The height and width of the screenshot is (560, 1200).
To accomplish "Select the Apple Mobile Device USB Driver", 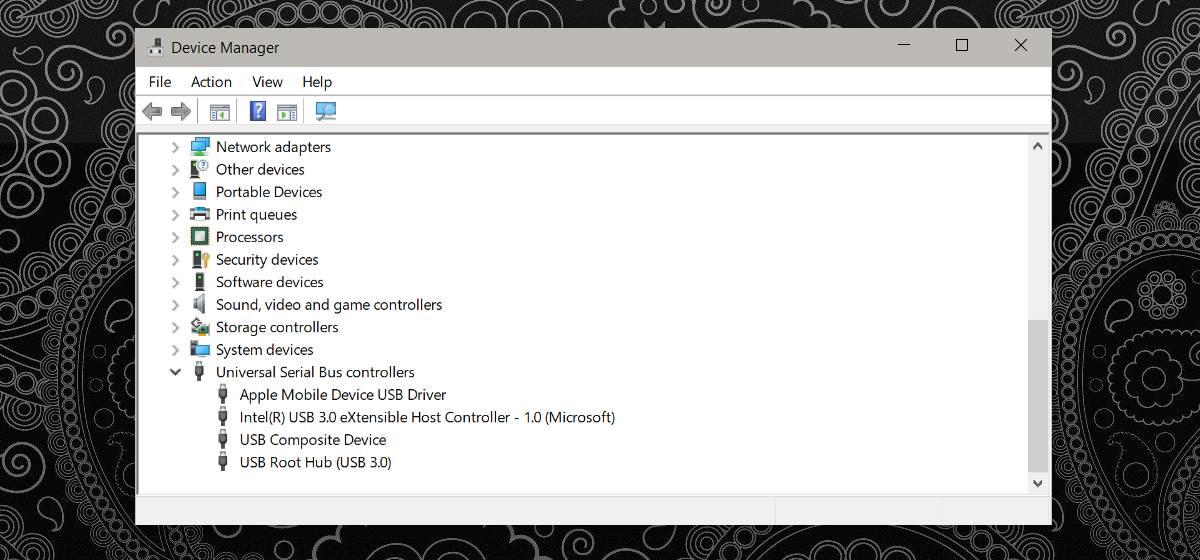I will point(342,395).
